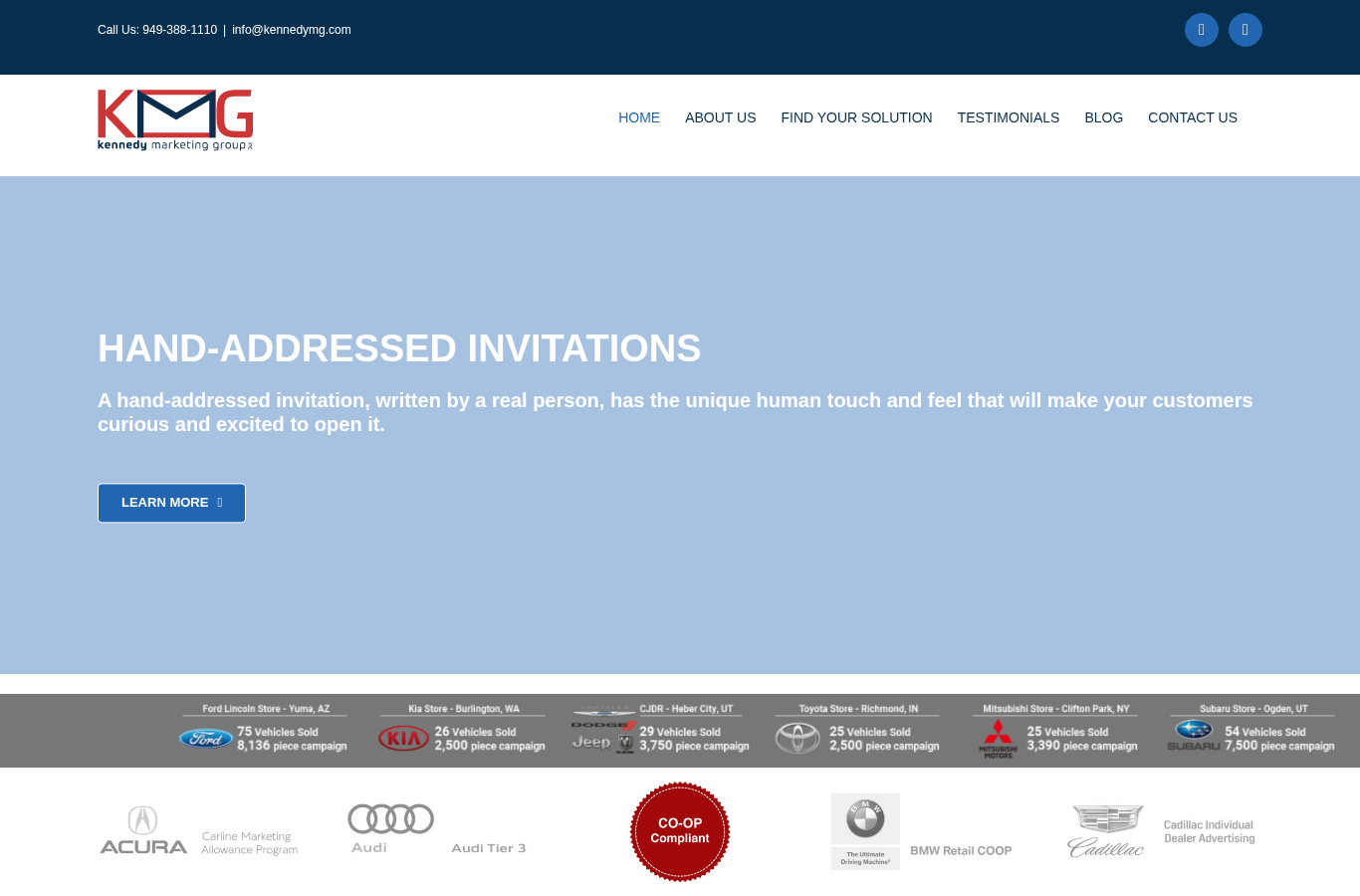Click the first social media icon
This screenshot has height=896, width=1360.
pyautogui.click(x=1202, y=30)
